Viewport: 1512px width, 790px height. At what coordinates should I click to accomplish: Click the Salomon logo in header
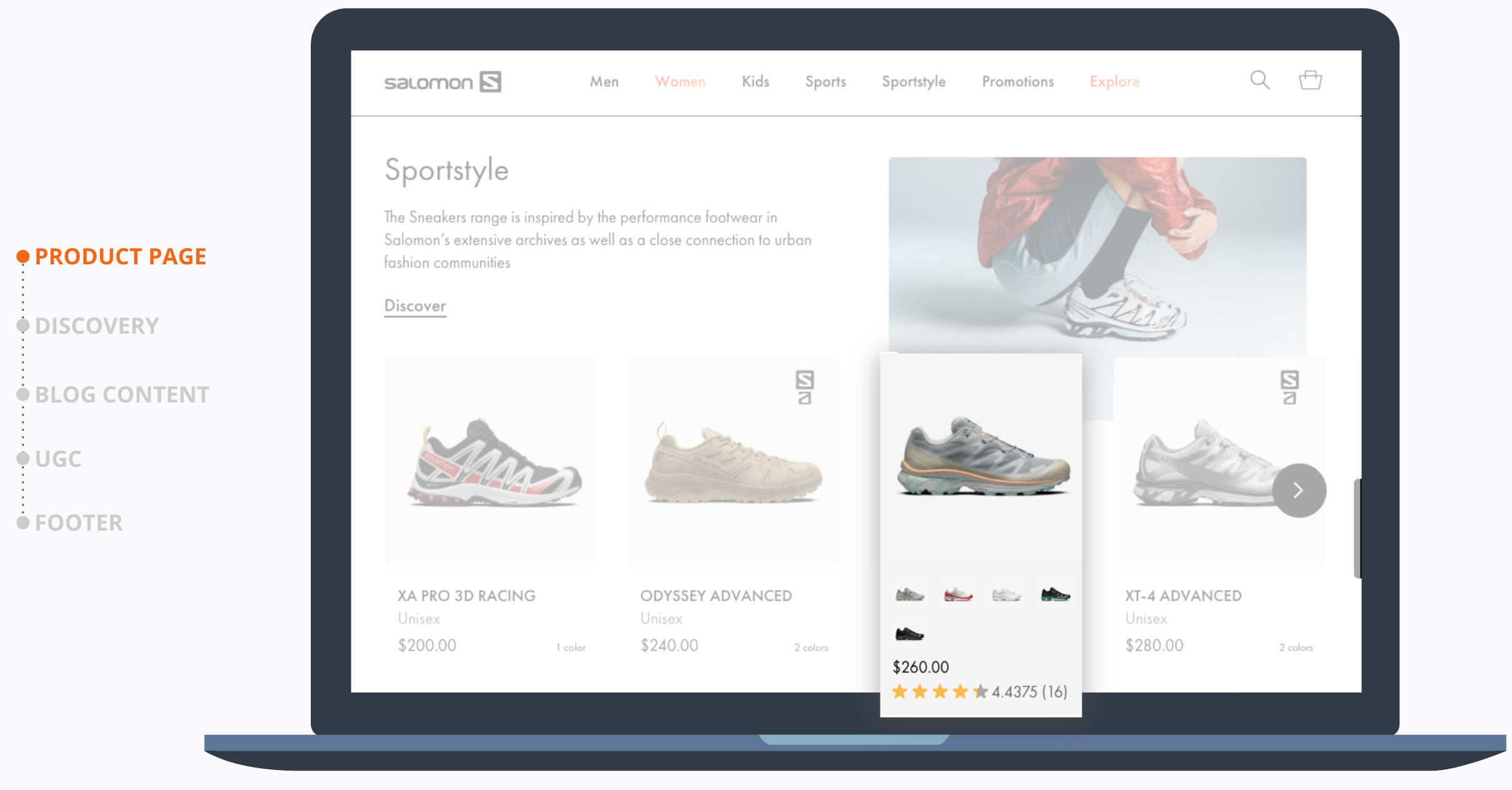[442, 82]
